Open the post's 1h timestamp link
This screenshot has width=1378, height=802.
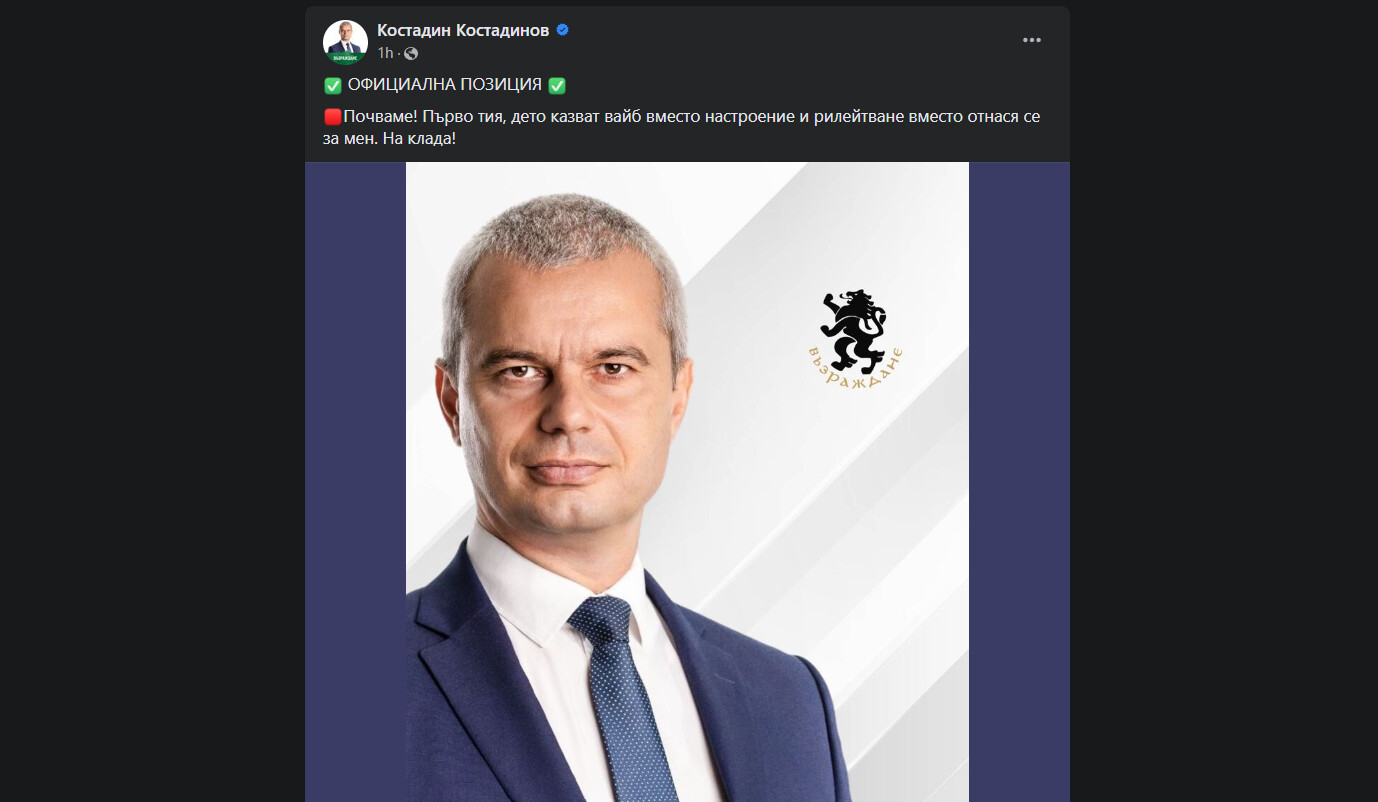[385, 53]
